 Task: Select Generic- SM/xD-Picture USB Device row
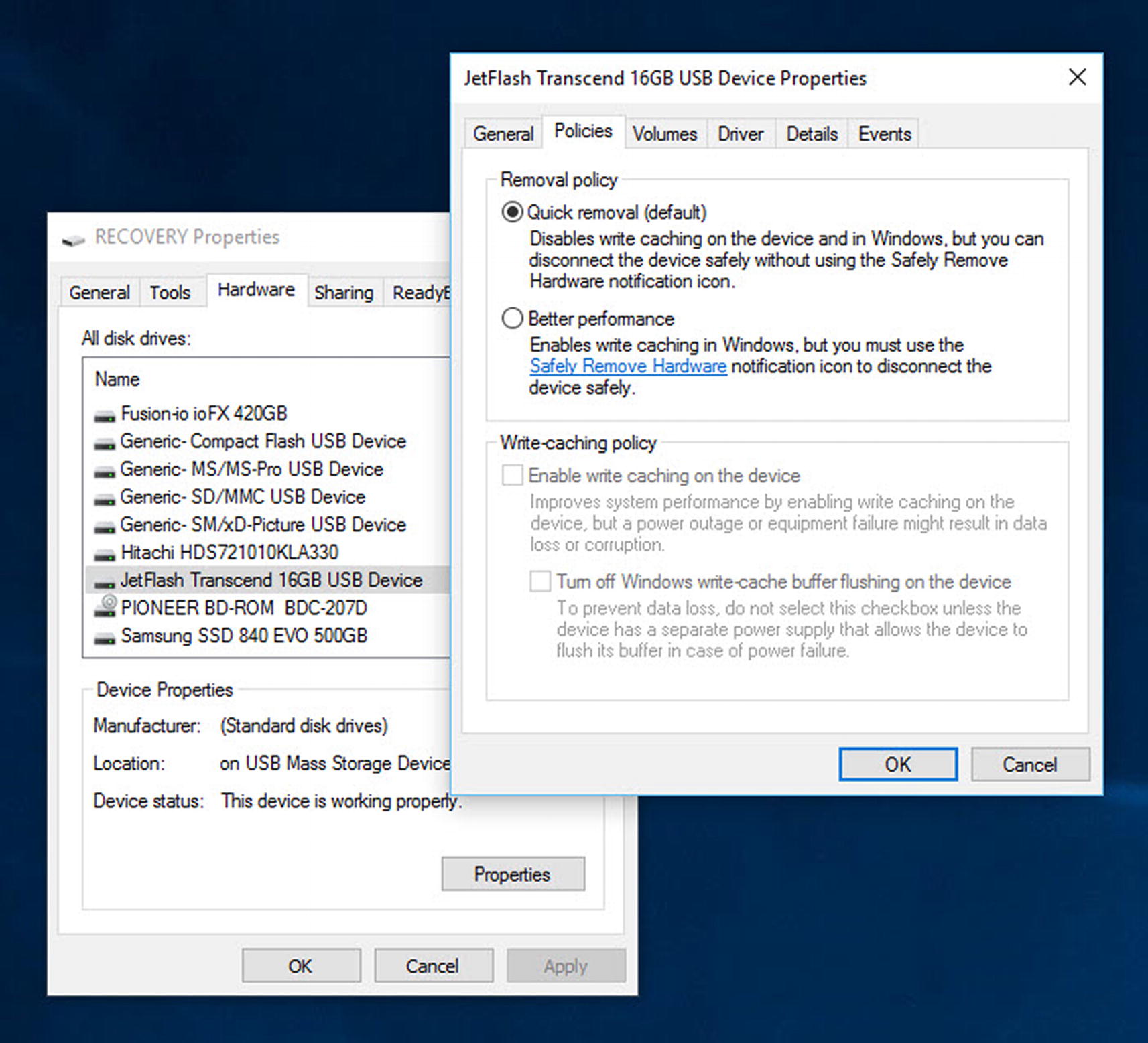[268, 525]
